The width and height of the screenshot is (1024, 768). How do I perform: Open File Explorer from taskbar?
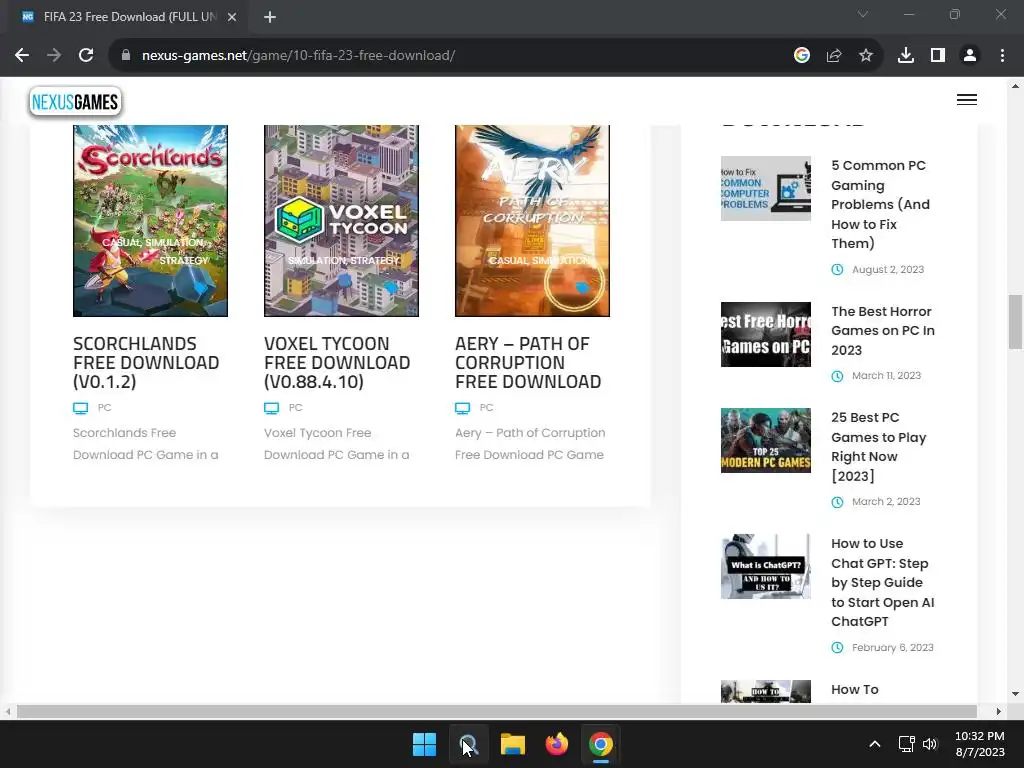click(x=513, y=744)
